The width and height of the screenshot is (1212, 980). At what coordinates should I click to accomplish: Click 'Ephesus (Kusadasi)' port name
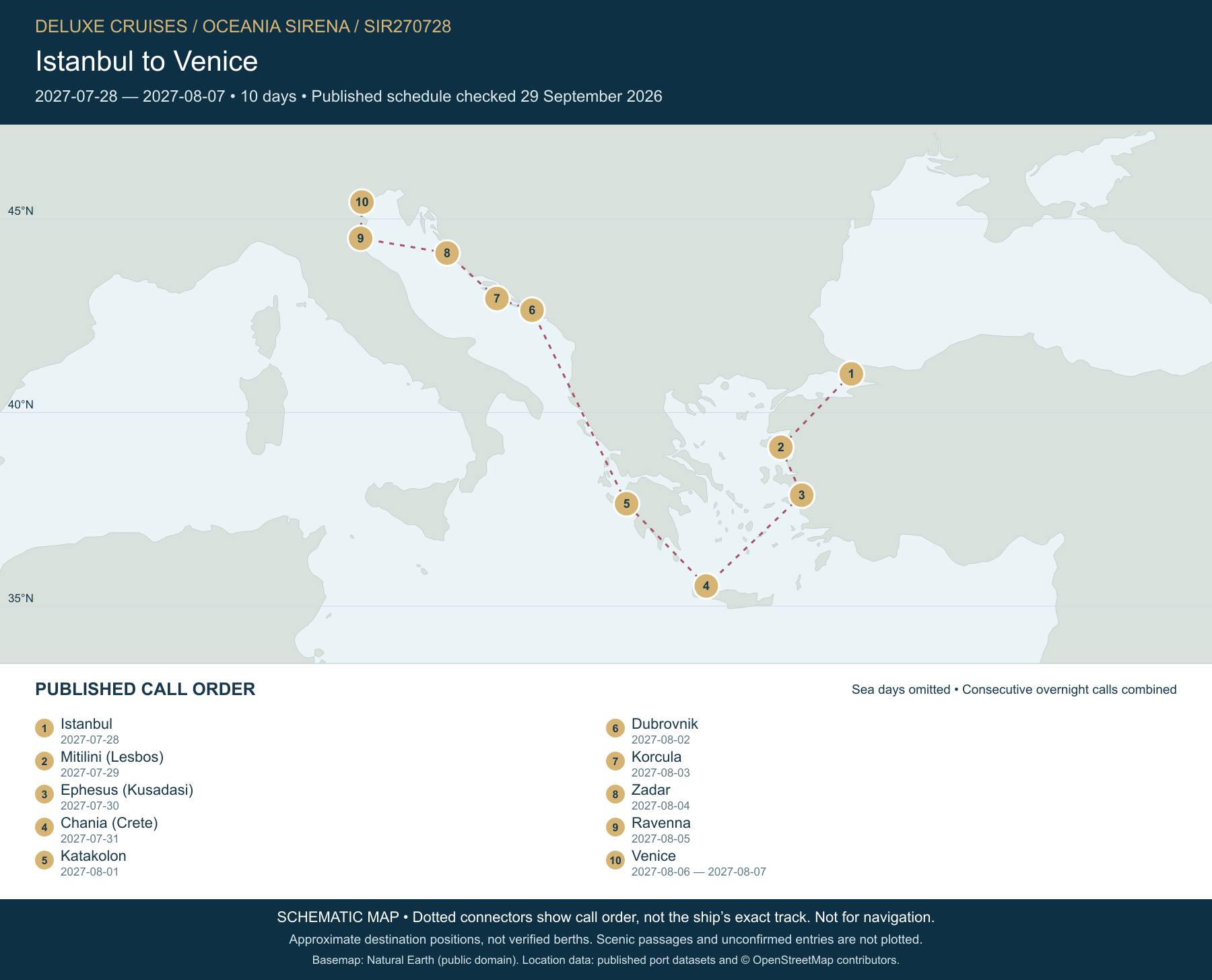(127, 790)
